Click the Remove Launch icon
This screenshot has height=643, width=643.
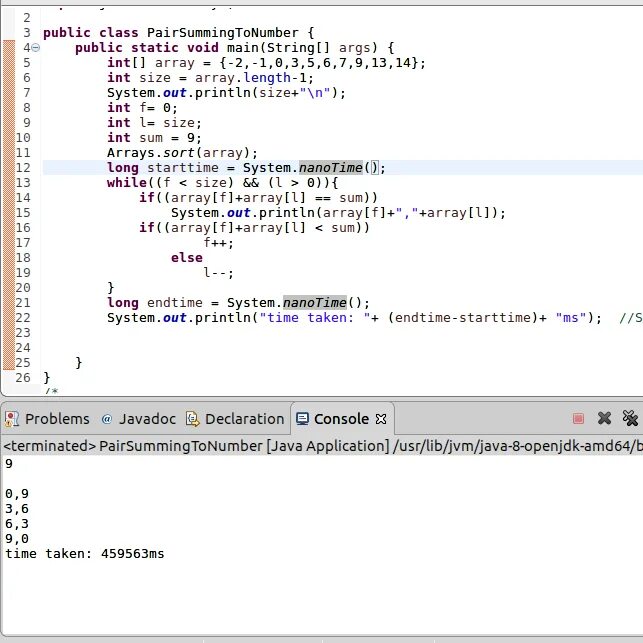coord(604,418)
